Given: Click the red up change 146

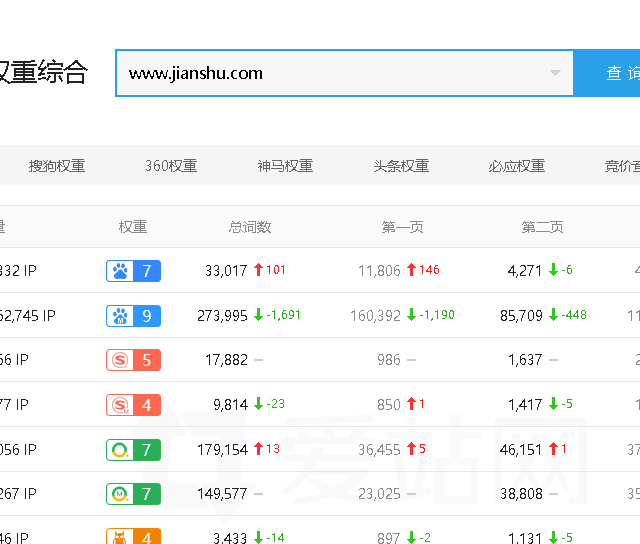Looking at the screenshot, I should pyautogui.click(x=423, y=270).
